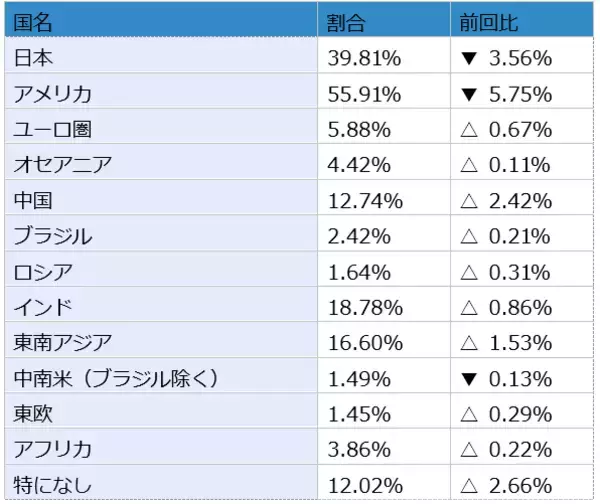Click the up triangle in the 特になし row

[468, 486]
